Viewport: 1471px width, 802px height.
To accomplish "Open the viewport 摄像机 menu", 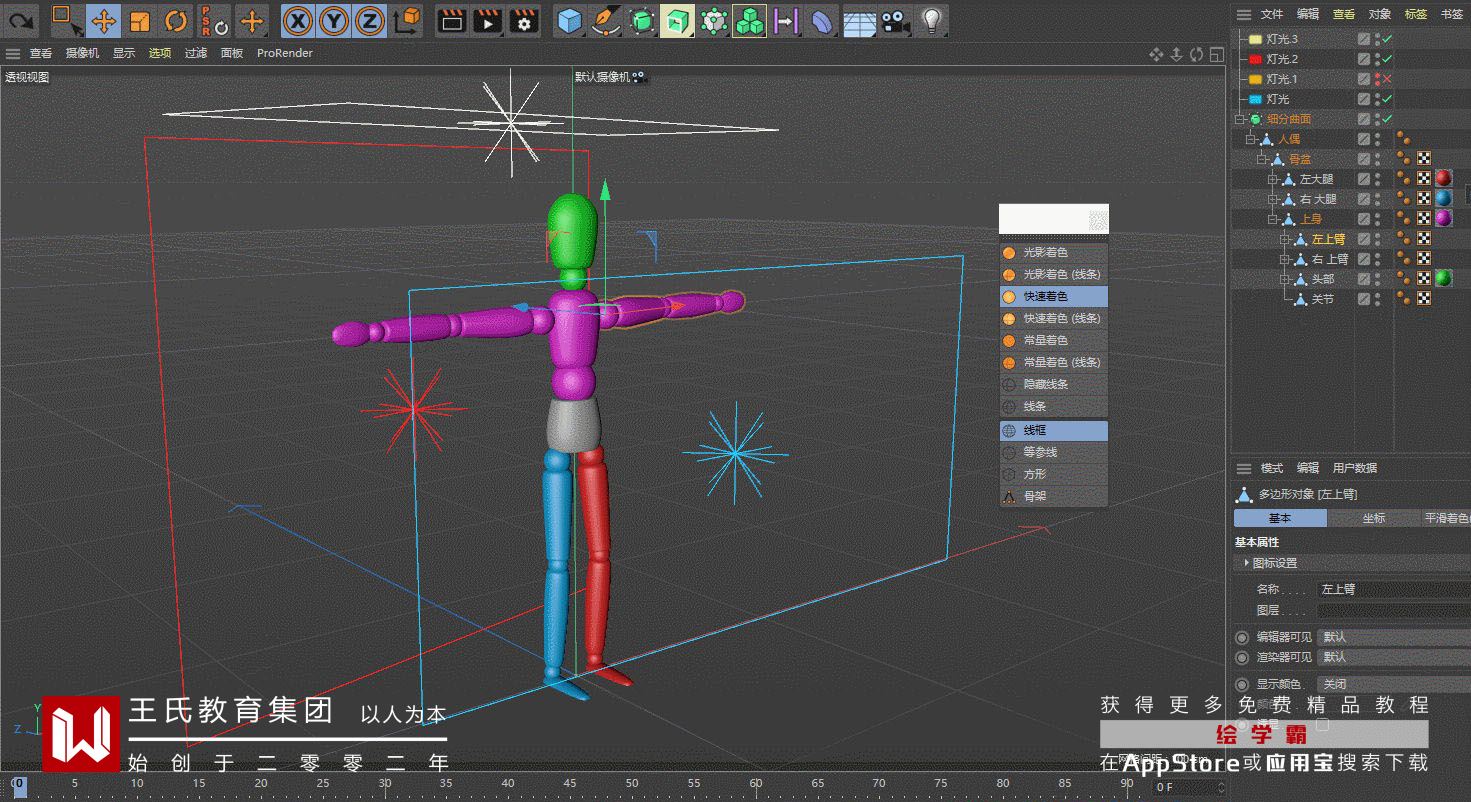I will click(82, 54).
